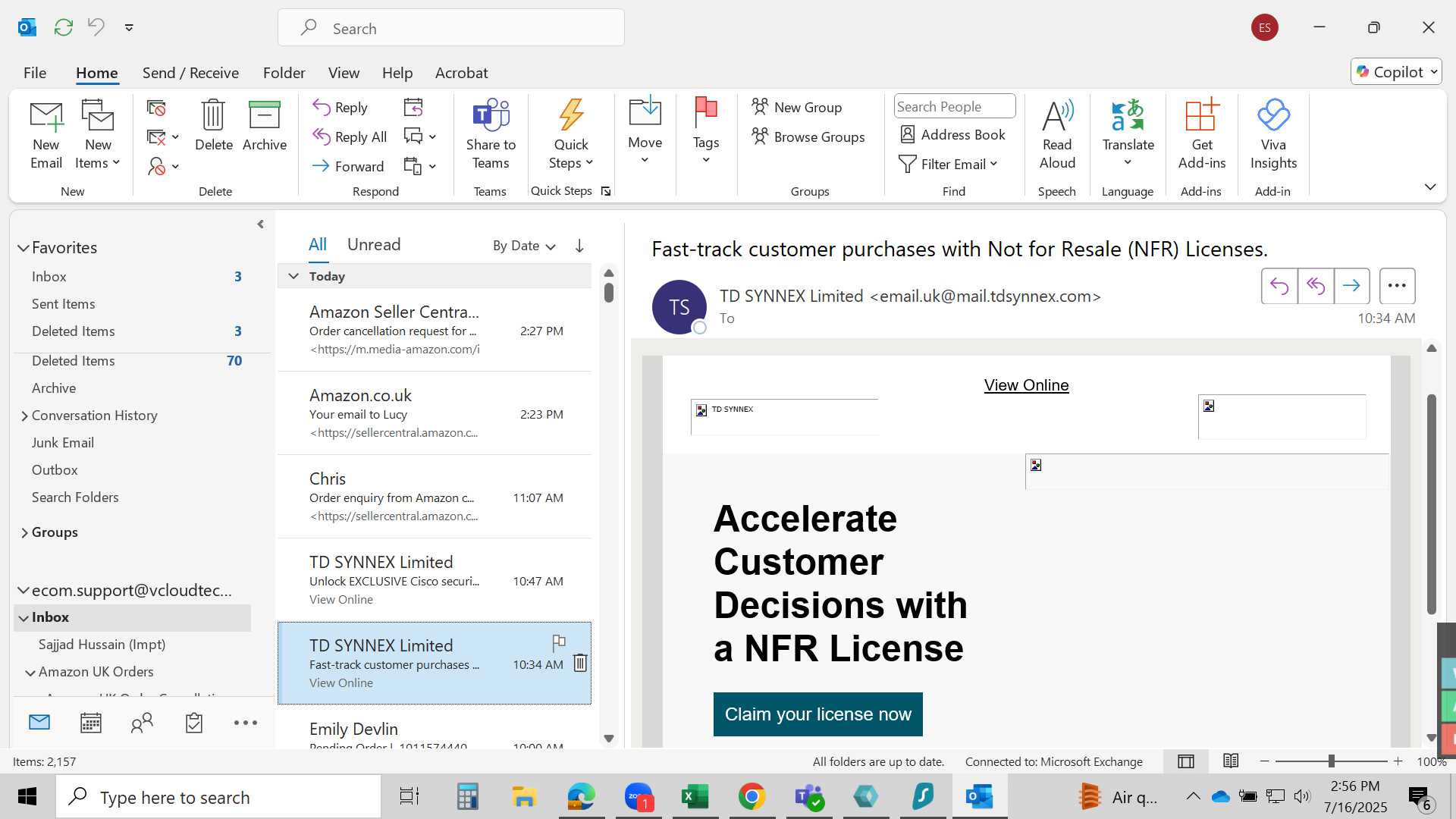Create a New Group
This screenshot has height=819, width=1456.
point(797,108)
